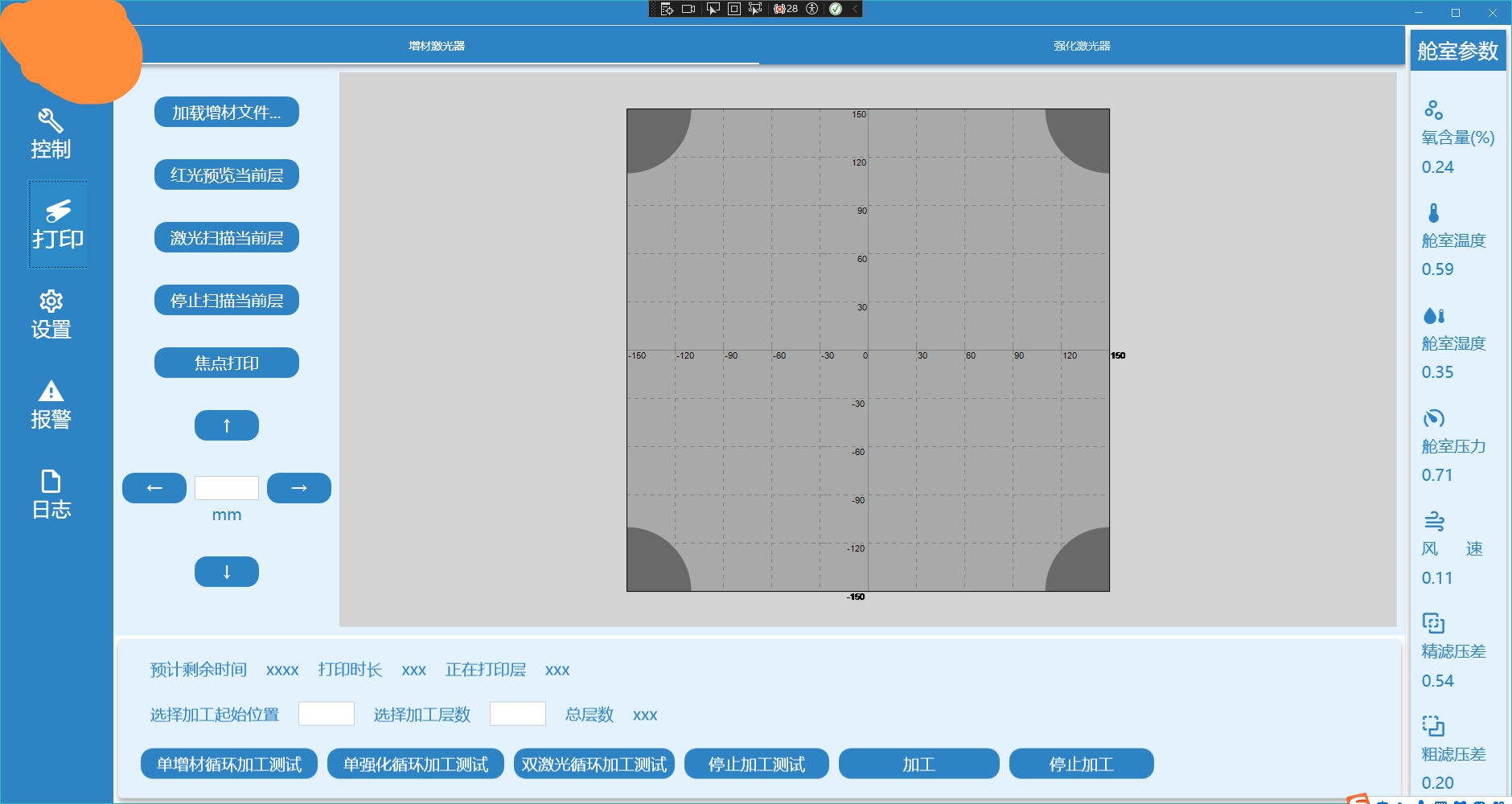Move down with the ↓ arrow button
This screenshot has height=804, width=1512.
[227, 572]
